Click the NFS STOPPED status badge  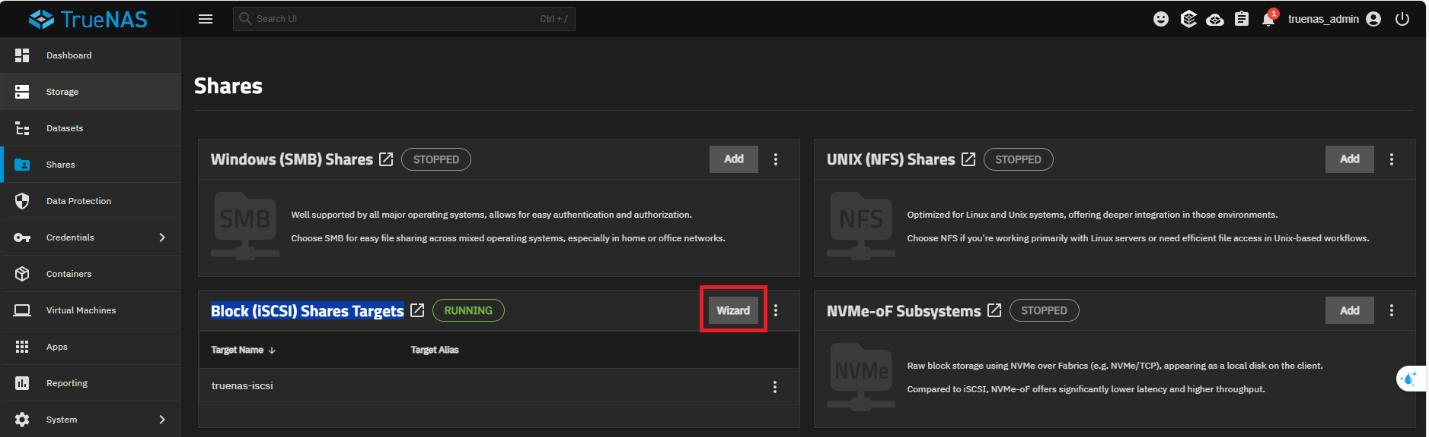pos(1018,159)
